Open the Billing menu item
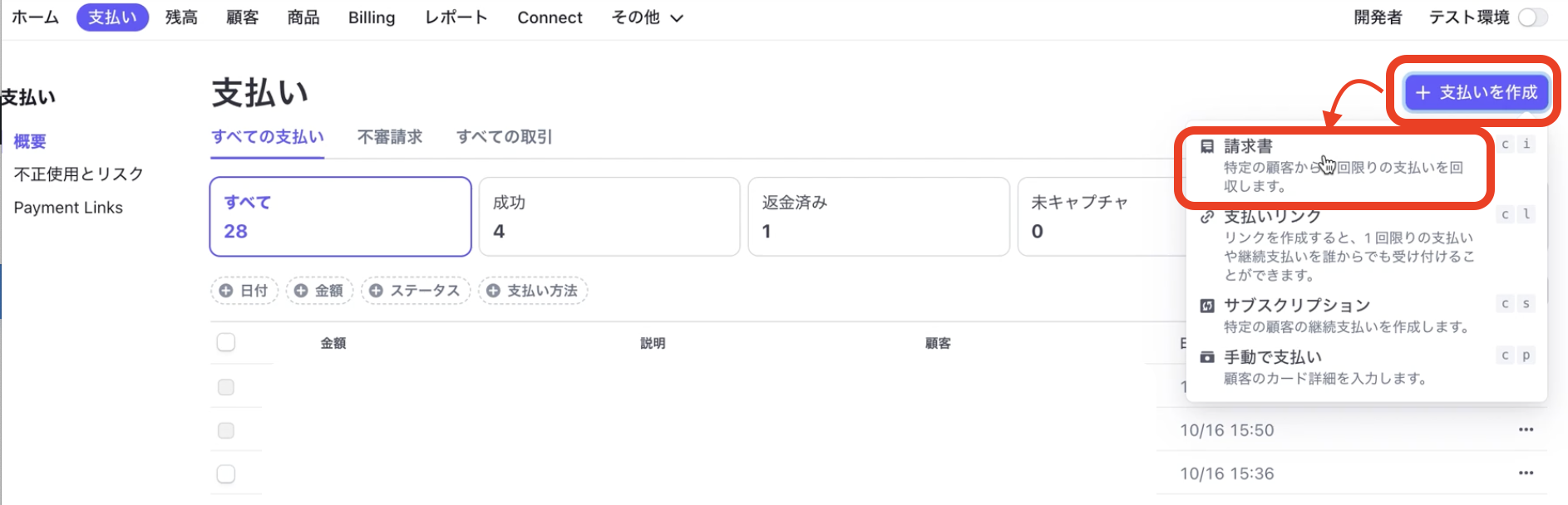This screenshot has height=505, width=1568. tap(372, 17)
